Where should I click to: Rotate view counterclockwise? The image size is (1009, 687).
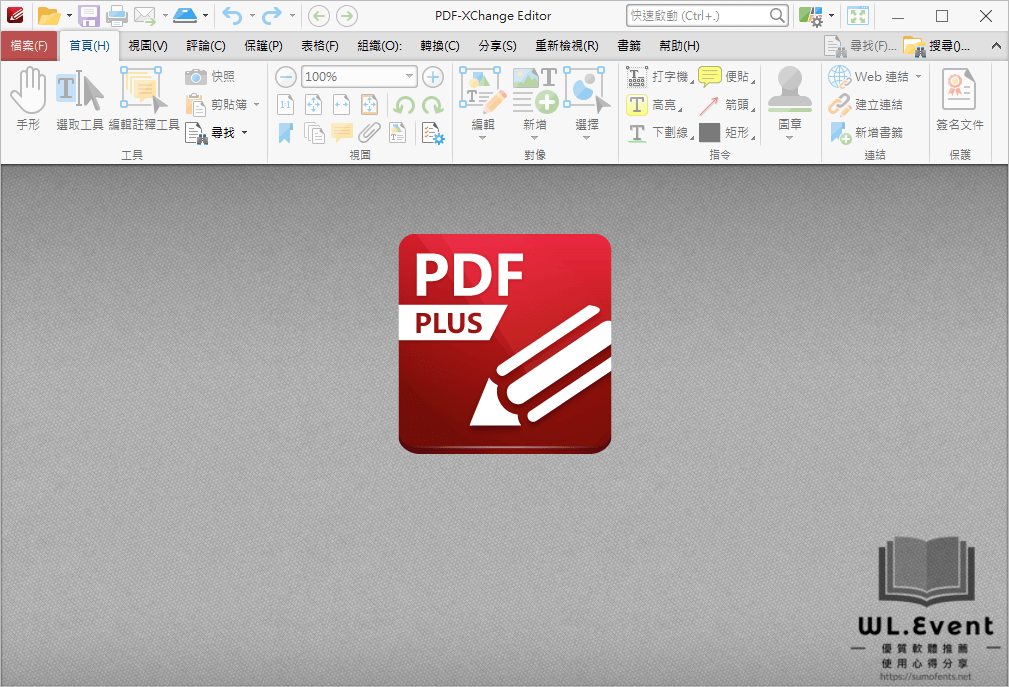coord(404,105)
